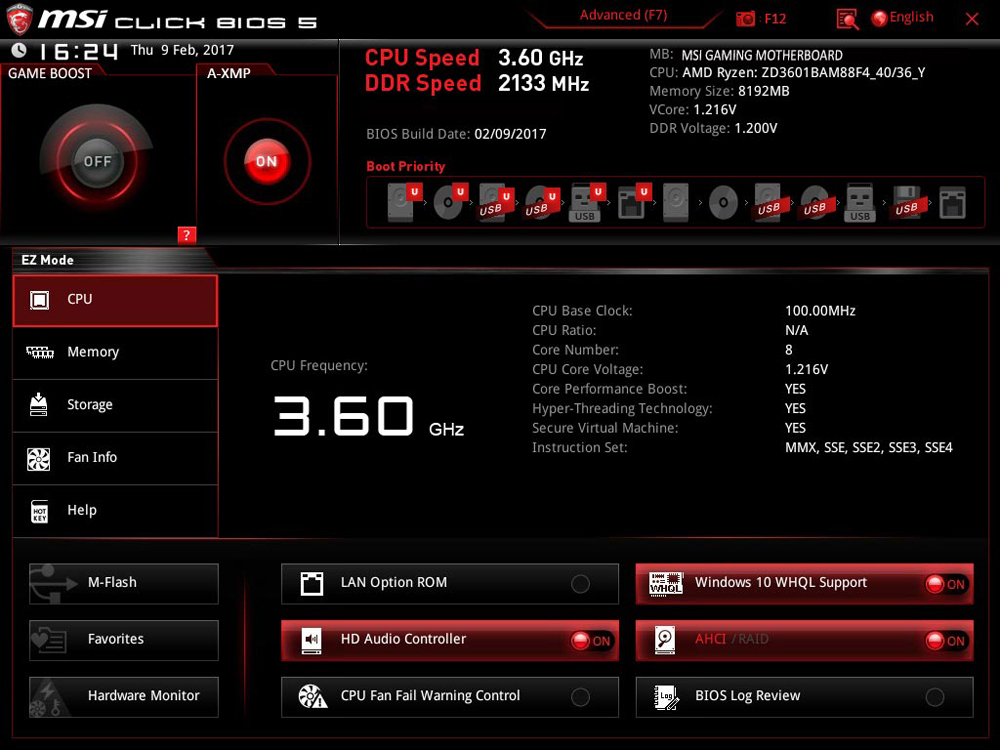
Task: Click the Boot Priority heading
Action: tap(406, 166)
